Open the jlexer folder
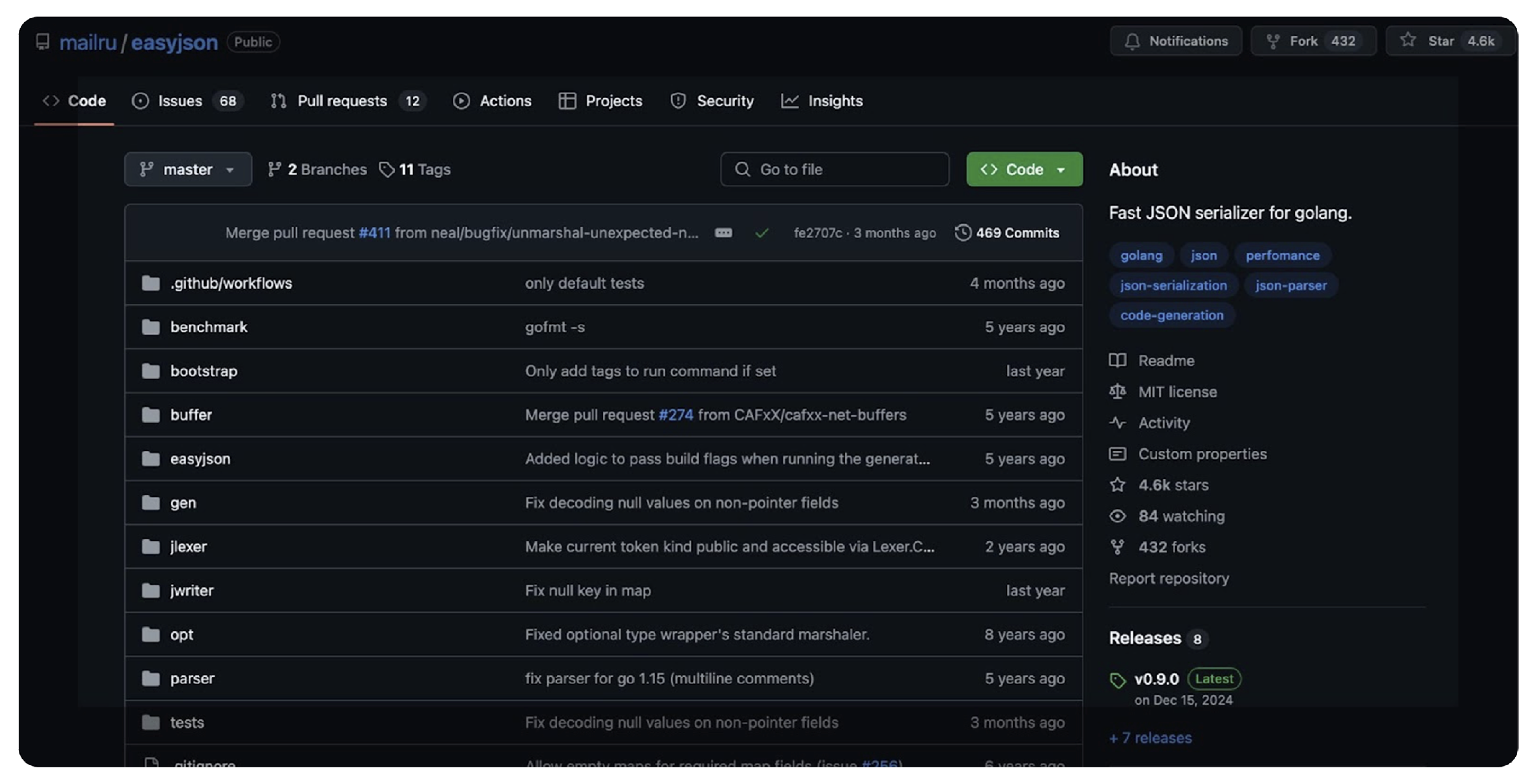 (x=188, y=547)
